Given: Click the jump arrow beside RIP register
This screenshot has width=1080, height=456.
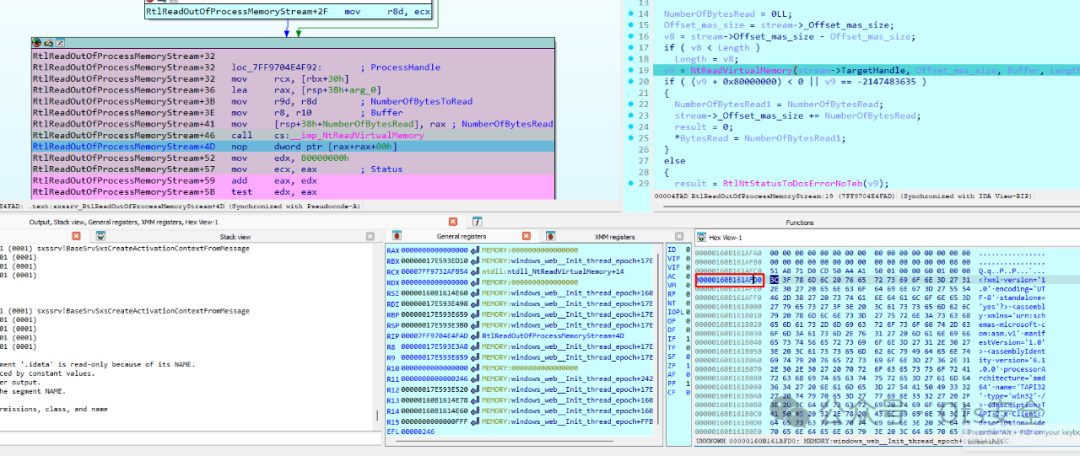Looking at the screenshot, I should pyautogui.click(x=475, y=336).
